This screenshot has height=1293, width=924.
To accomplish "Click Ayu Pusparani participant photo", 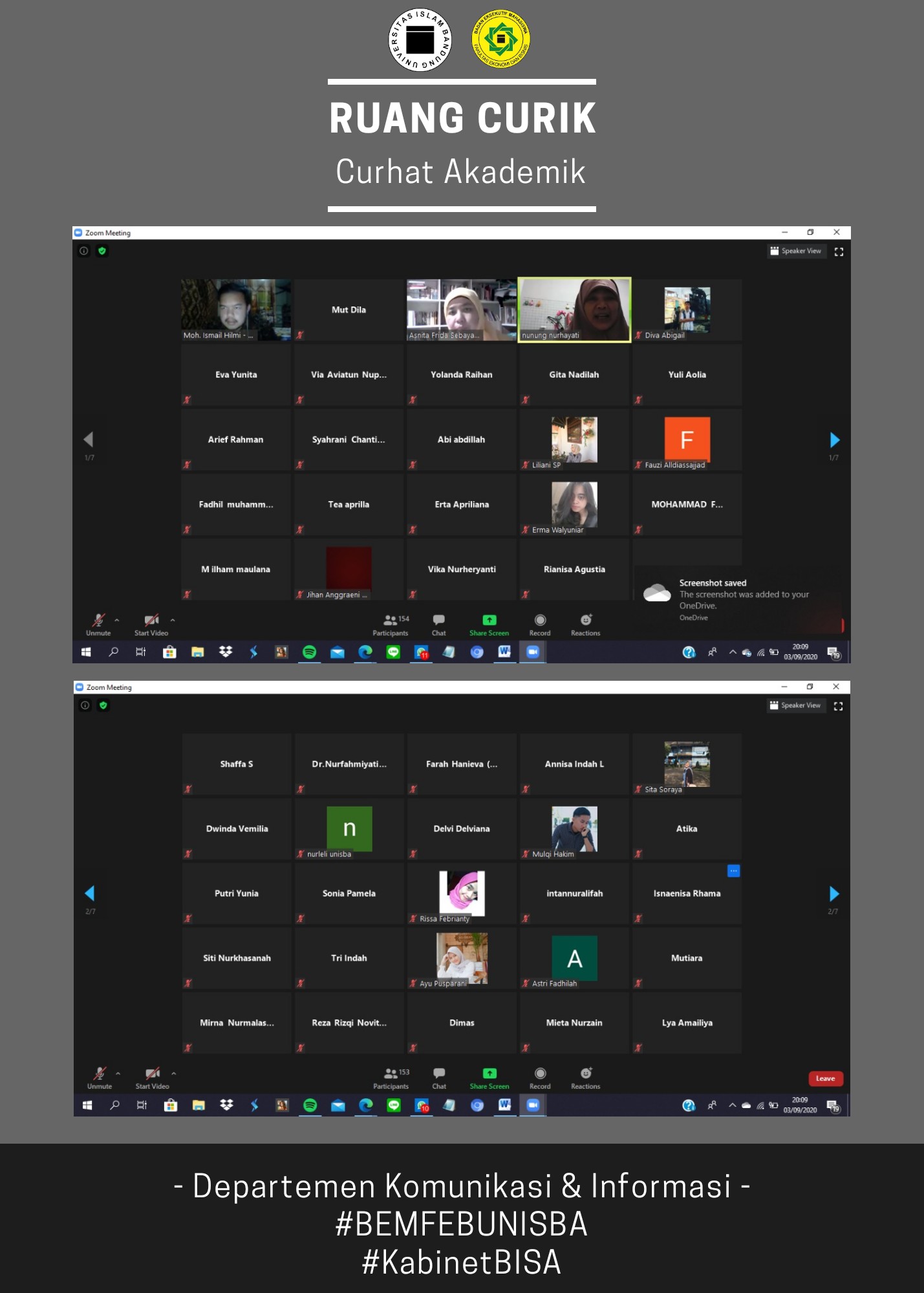I will (462, 957).
